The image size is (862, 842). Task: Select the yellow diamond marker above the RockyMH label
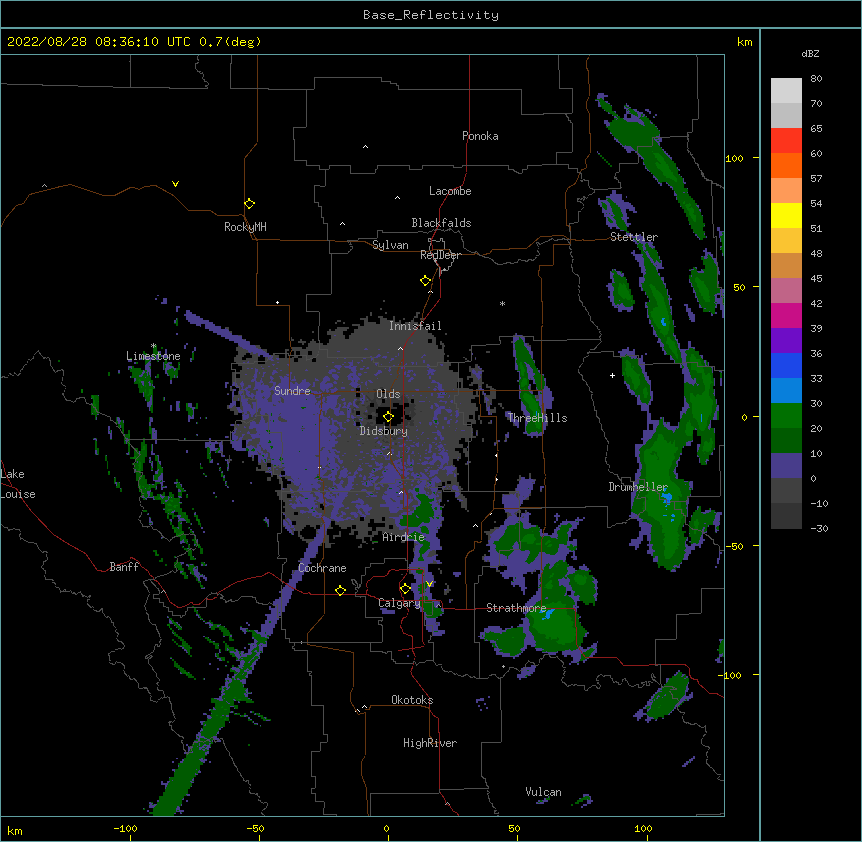(249, 204)
